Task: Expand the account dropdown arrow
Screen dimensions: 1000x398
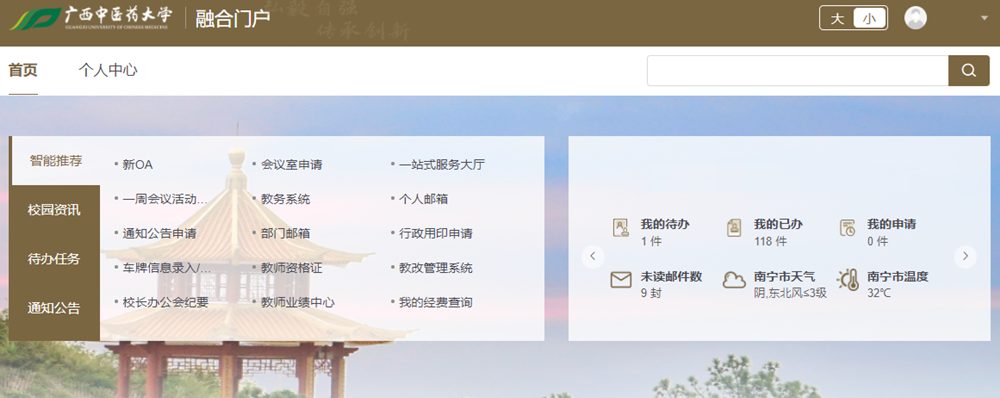Action: pyautogui.click(x=983, y=18)
